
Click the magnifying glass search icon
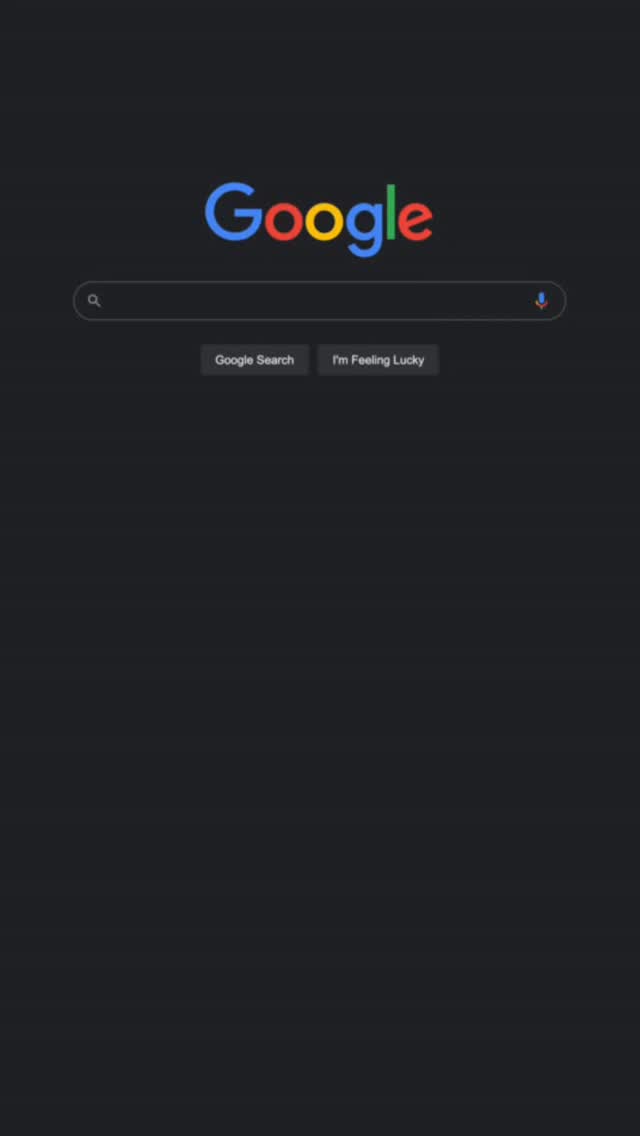coord(94,301)
